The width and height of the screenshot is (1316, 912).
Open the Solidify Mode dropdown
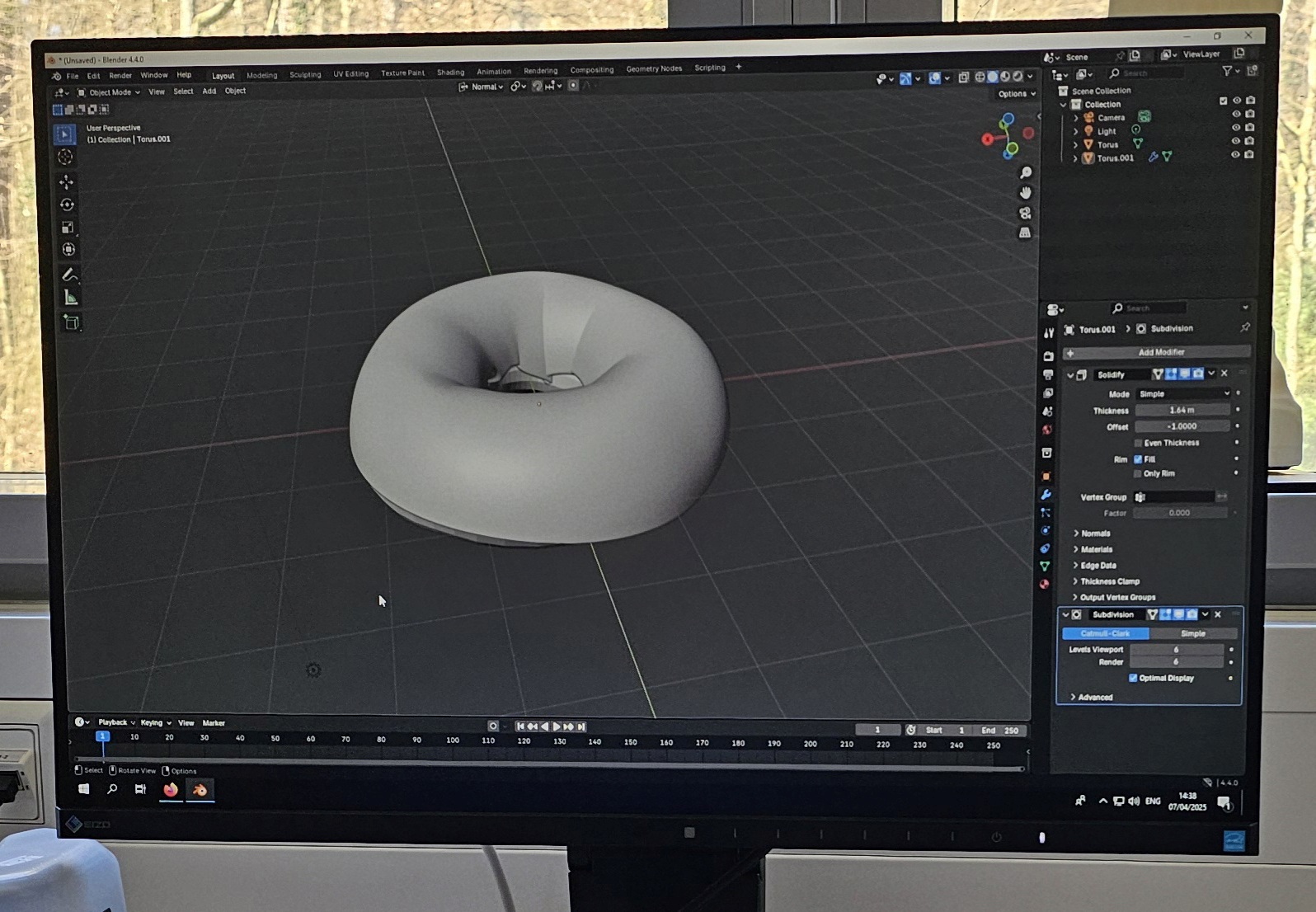(1183, 394)
